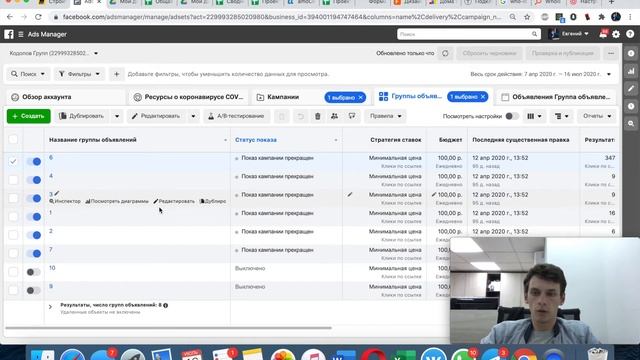This screenshot has width=640, height=360.
Task: Click the add filter plus icon
Action: point(116,74)
